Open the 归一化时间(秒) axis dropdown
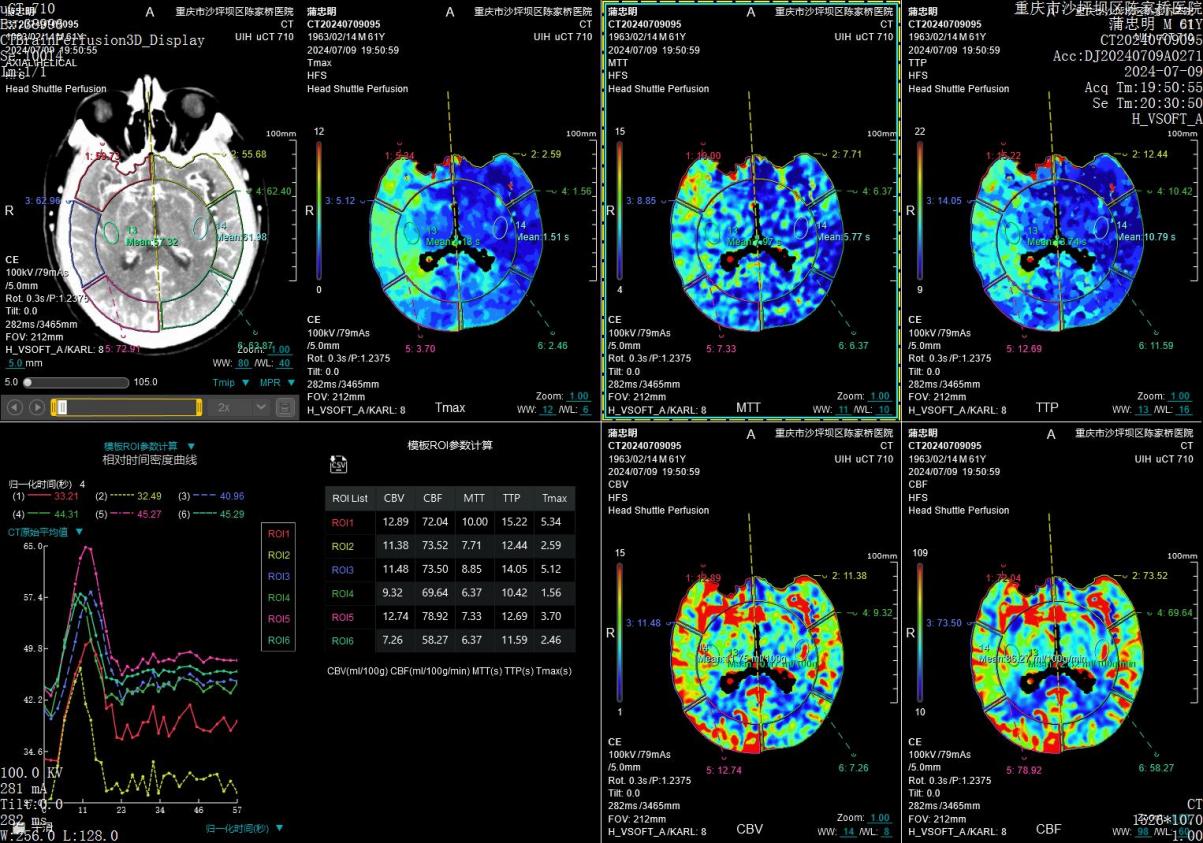 (278, 828)
